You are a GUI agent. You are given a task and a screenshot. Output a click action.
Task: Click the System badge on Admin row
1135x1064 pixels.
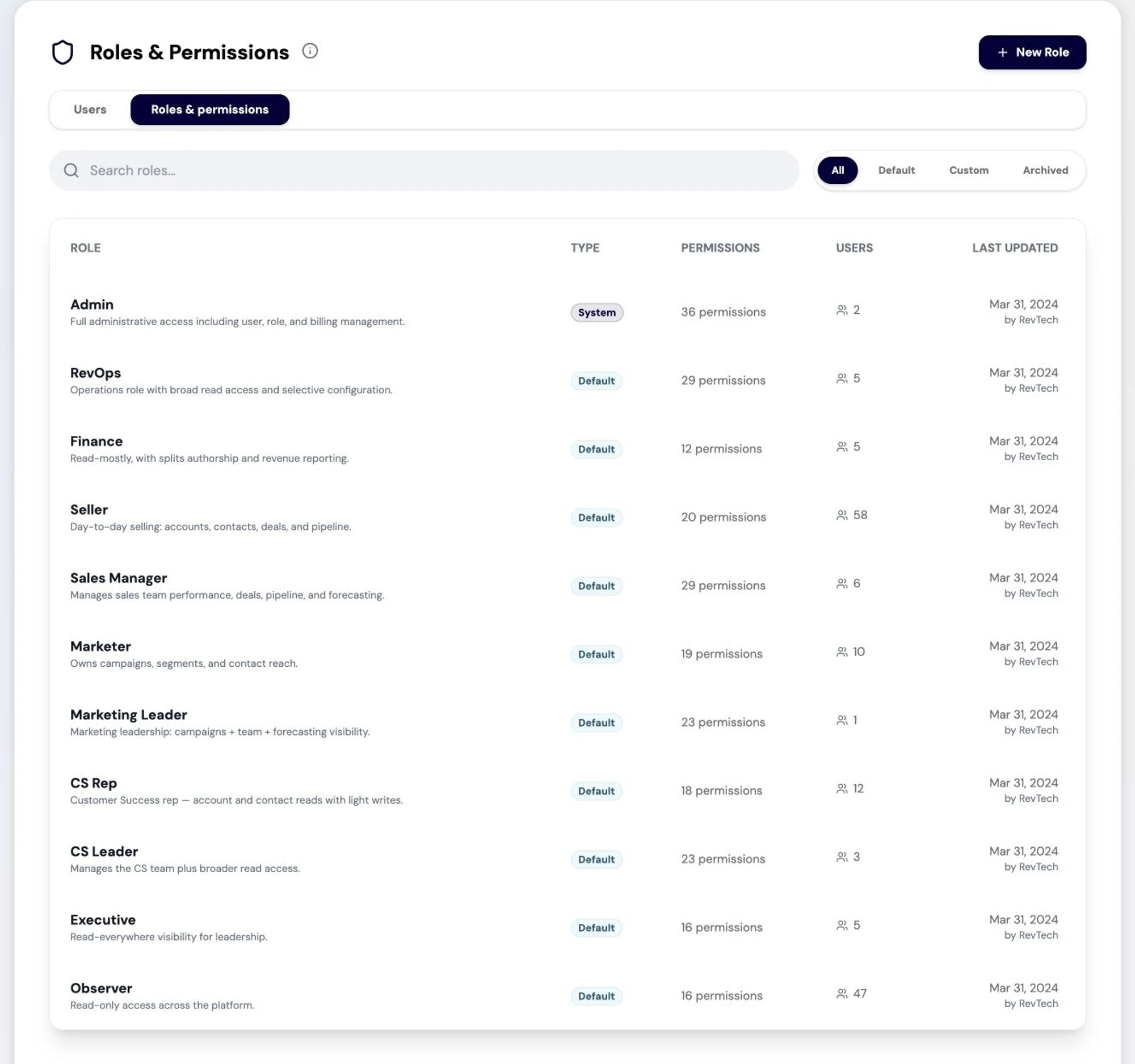(596, 313)
